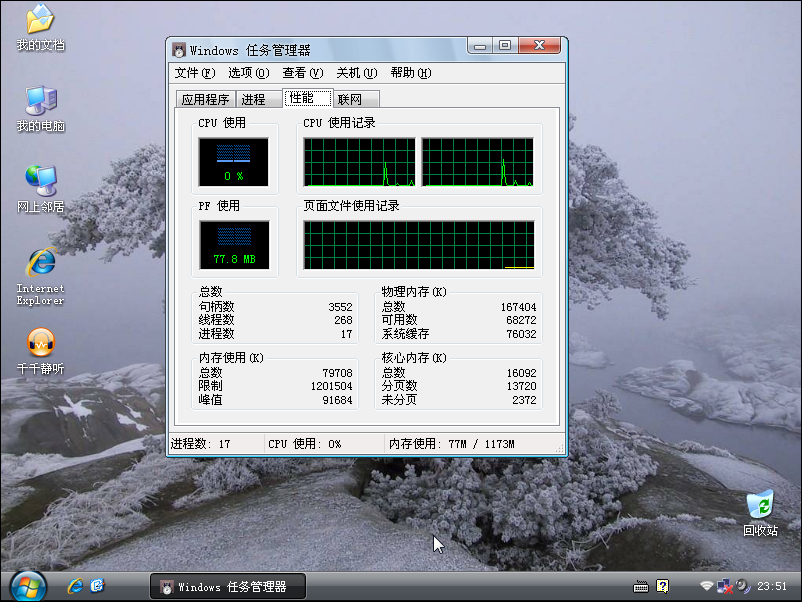Click the CPU 使用 gauge showing 0 %
Image resolution: width=802 pixels, height=602 pixels.
pos(234,162)
